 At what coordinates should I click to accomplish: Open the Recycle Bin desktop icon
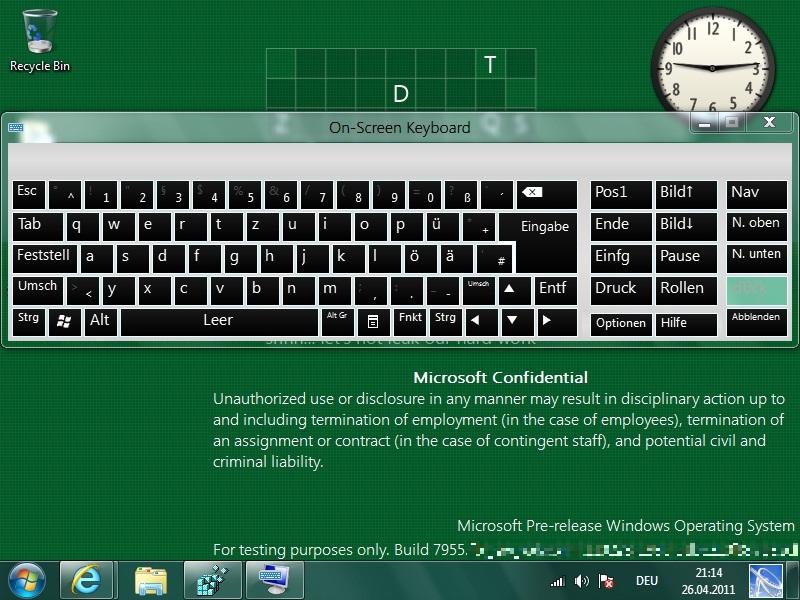[40, 41]
